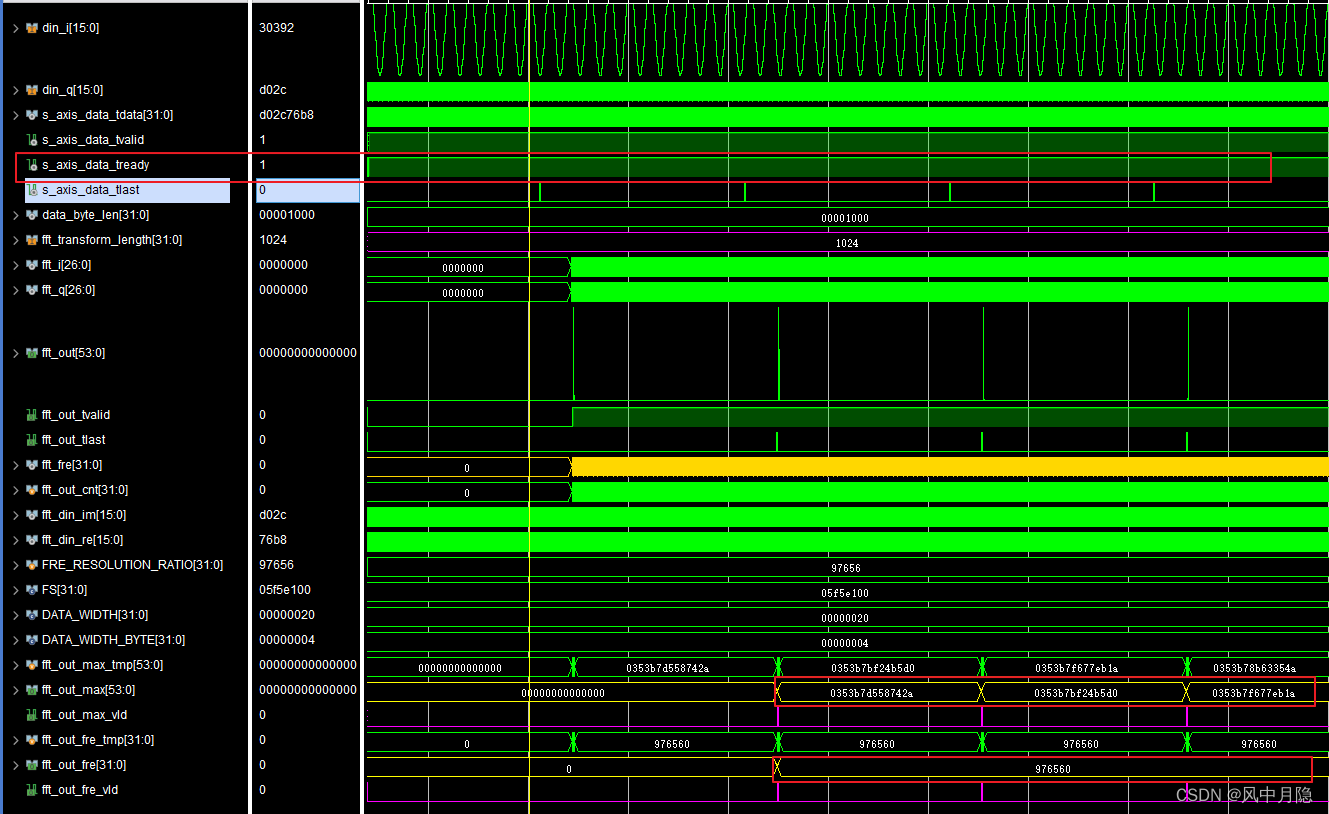The image size is (1329, 814).
Task: Click the signal icon beside fft_out_tvalid
Action: (x=32, y=415)
